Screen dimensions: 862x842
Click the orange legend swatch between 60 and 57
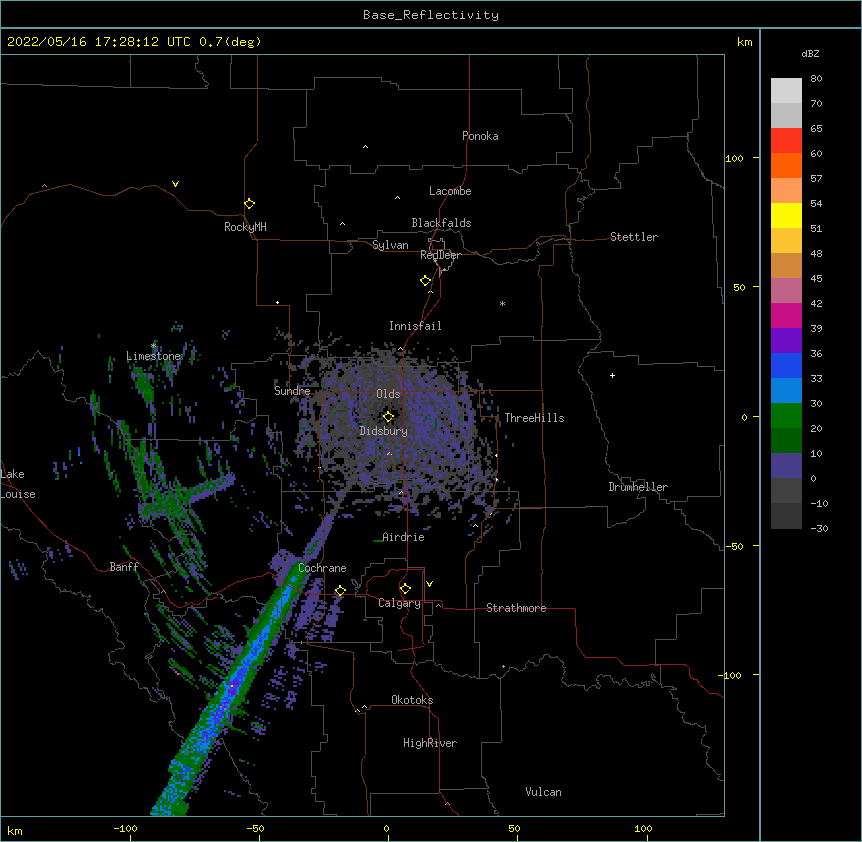click(x=786, y=165)
